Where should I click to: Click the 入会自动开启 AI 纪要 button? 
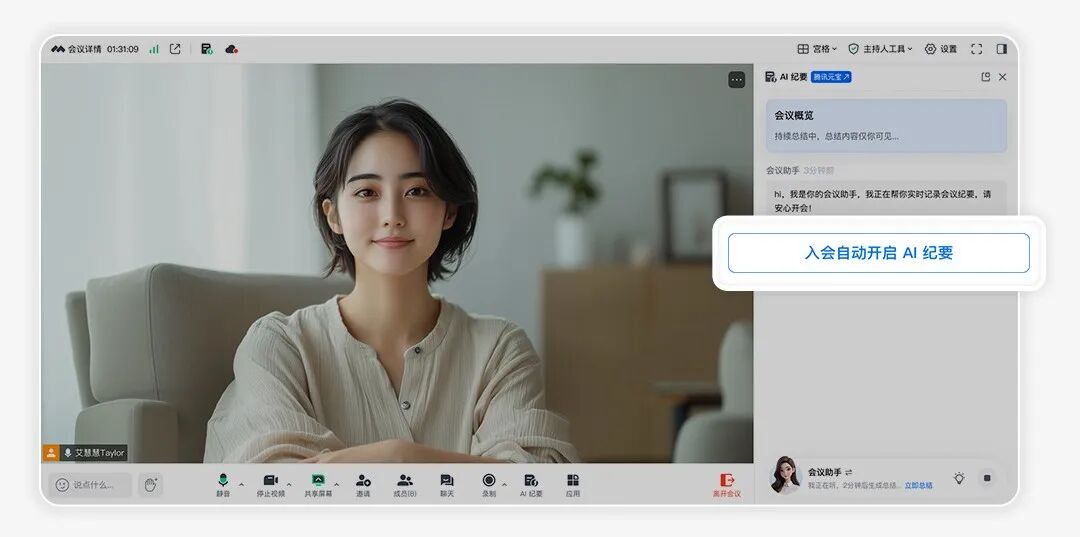click(878, 253)
